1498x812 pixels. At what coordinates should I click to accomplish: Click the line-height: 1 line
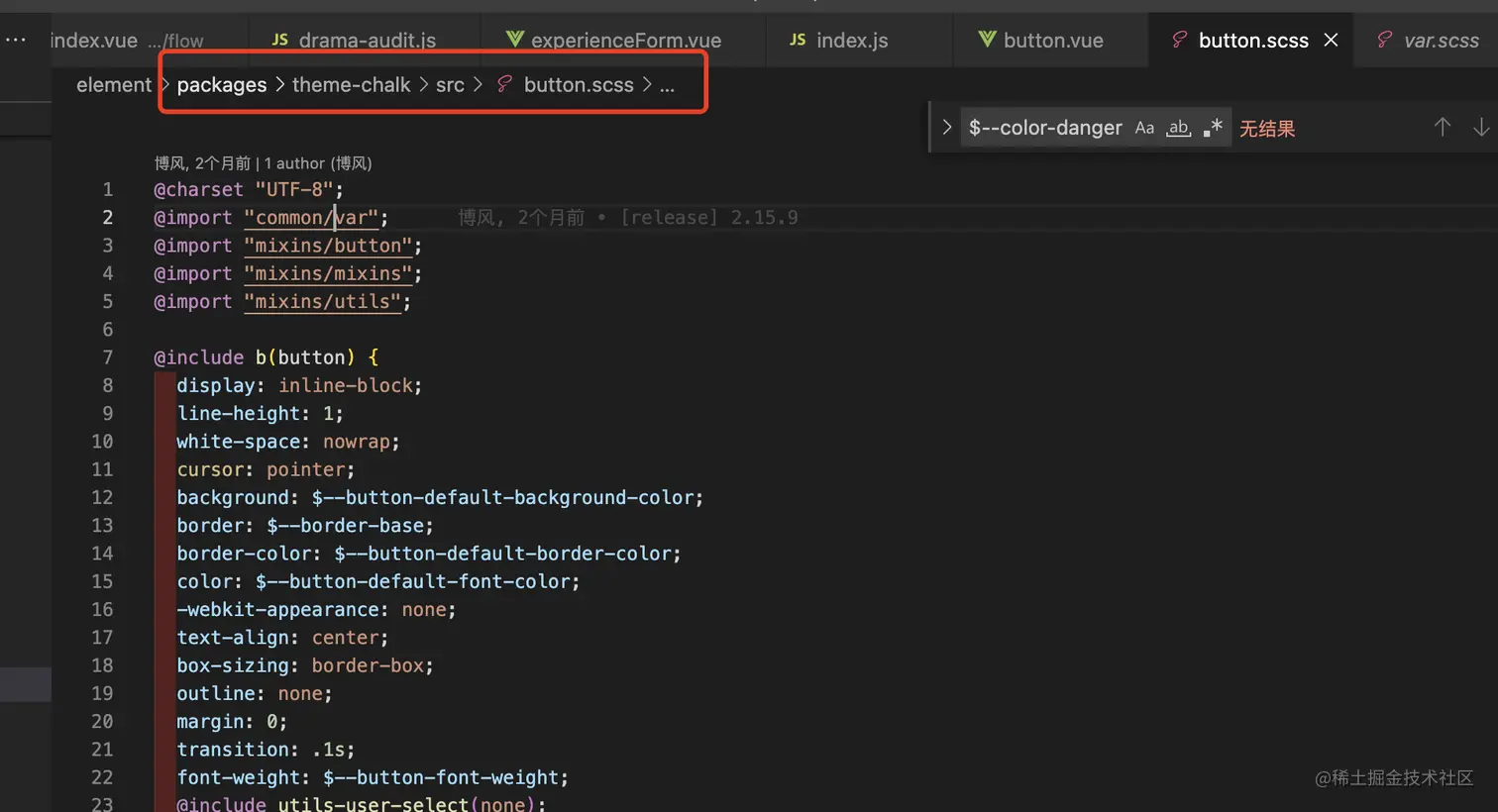(261, 413)
